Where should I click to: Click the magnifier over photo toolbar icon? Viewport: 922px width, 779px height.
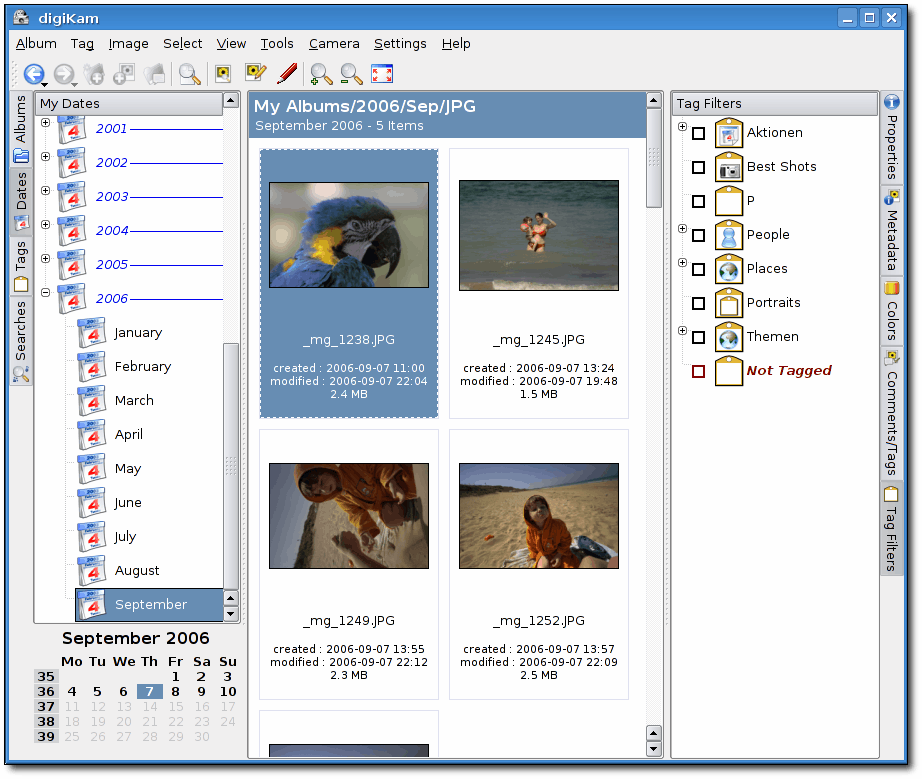click(189, 74)
